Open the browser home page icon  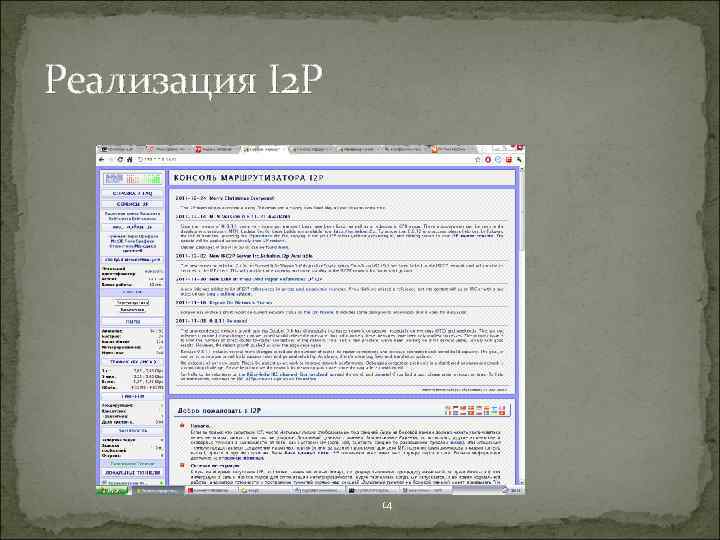(x=129, y=160)
